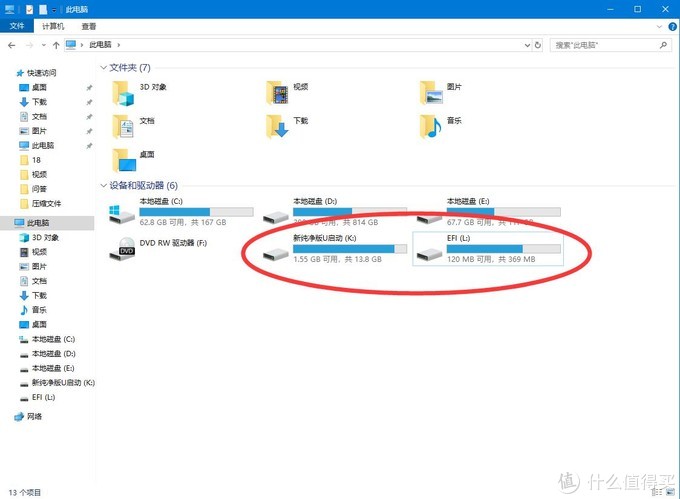The image size is (680, 499).
Task: Open the 桌面 folder in main pane
Action: coord(124,160)
